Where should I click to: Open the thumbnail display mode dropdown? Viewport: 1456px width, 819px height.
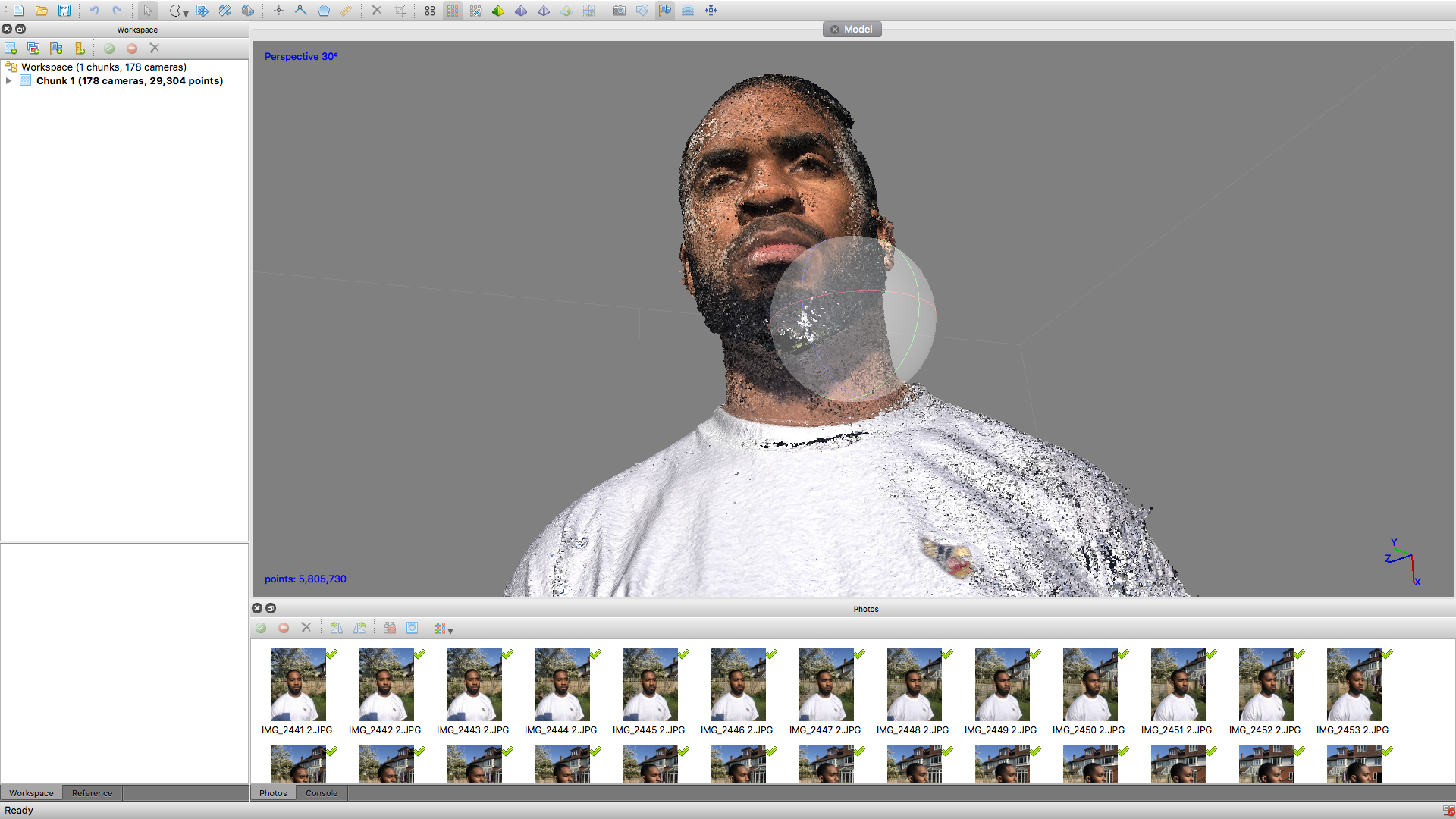(x=450, y=630)
